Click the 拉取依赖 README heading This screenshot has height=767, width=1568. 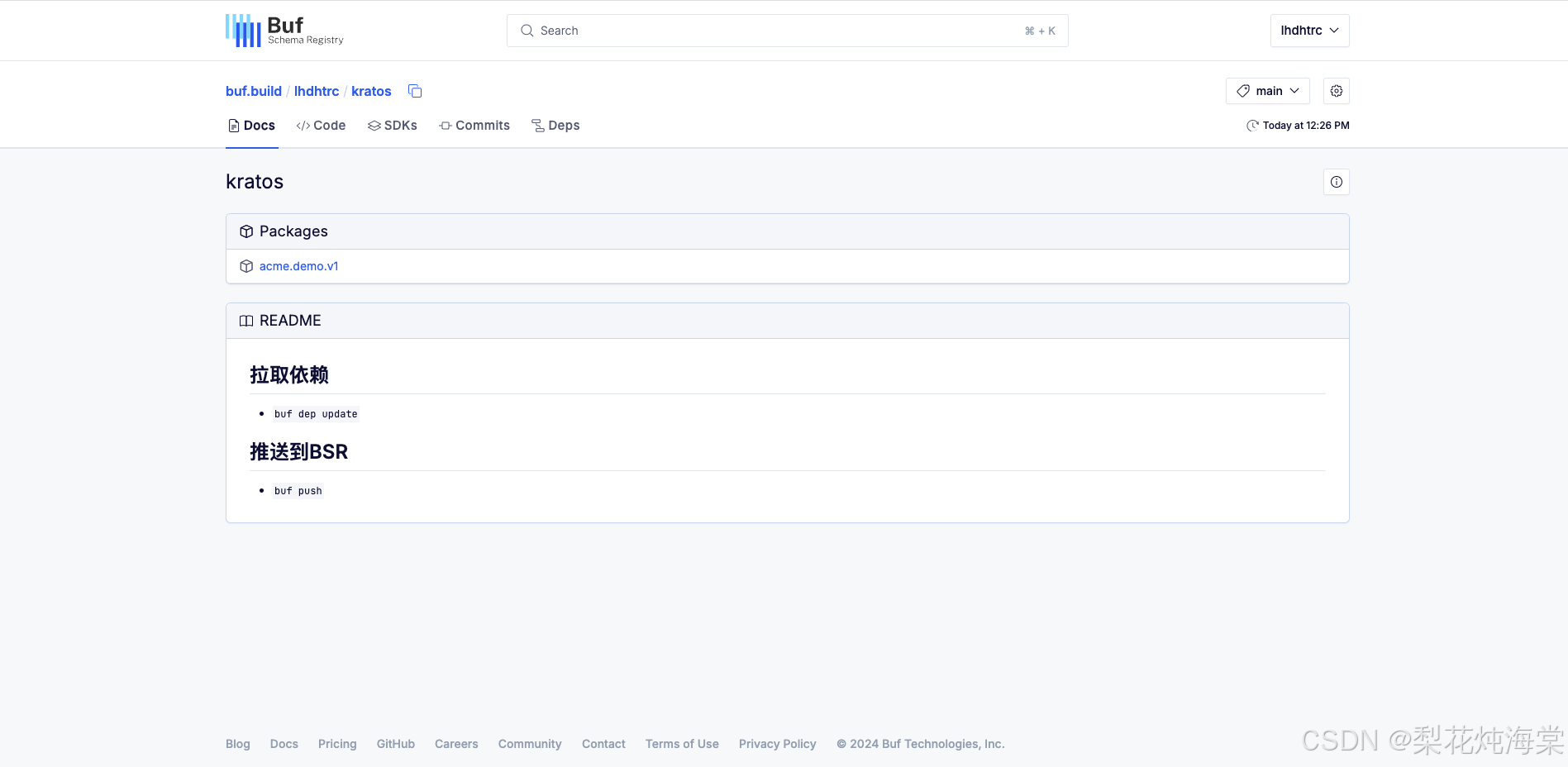click(289, 375)
